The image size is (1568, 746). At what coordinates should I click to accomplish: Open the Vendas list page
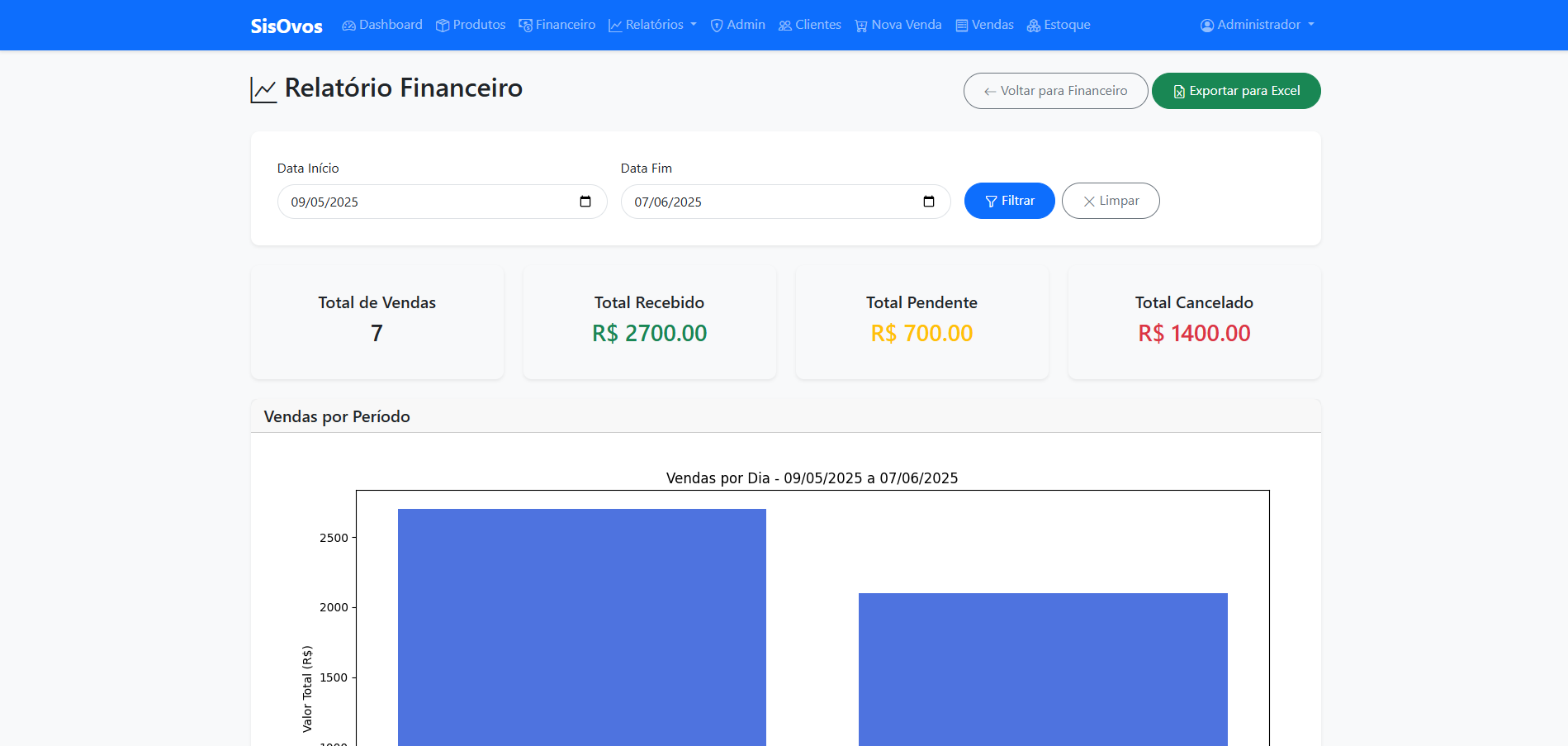click(x=984, y=25)
